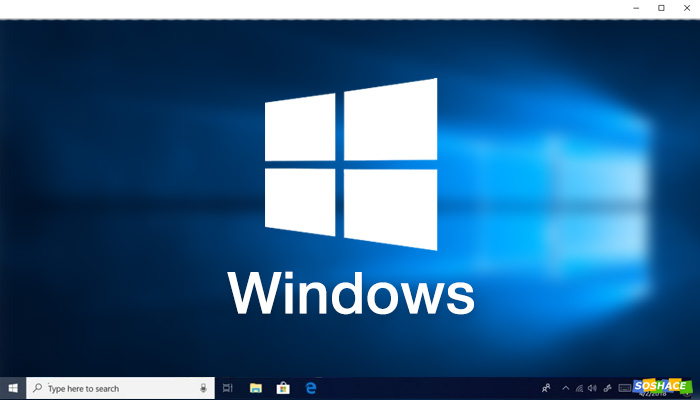Screen dimensions: 700x400
Task: Maximize the window
Action: click(x=661, y=8)
